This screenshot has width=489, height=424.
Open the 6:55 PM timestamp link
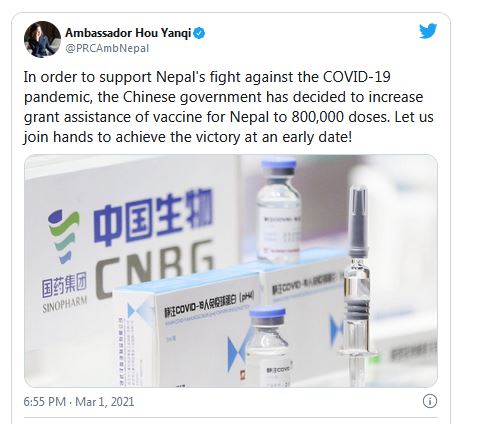coord(45,402)
